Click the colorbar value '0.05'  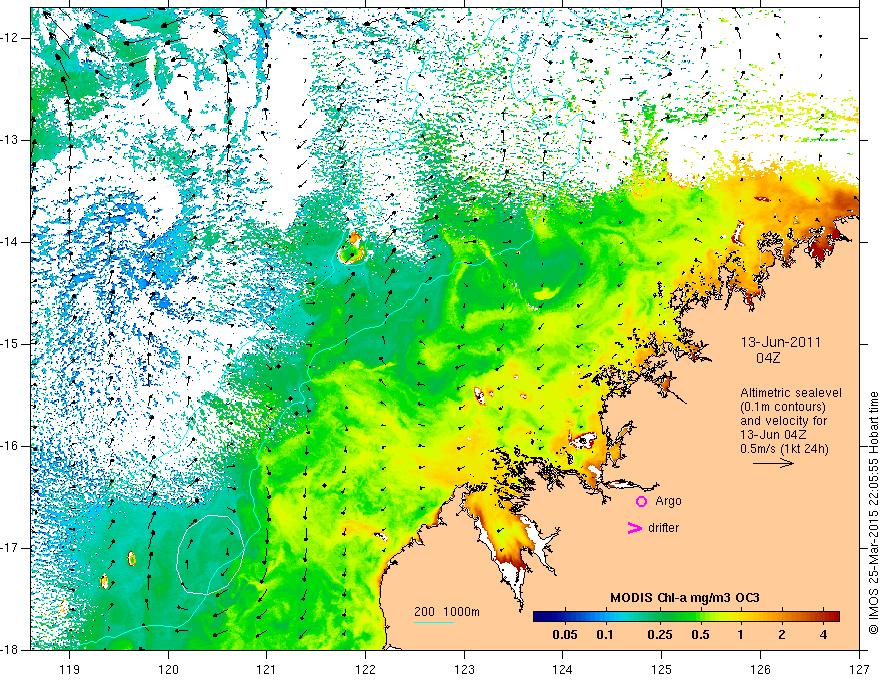565,635
